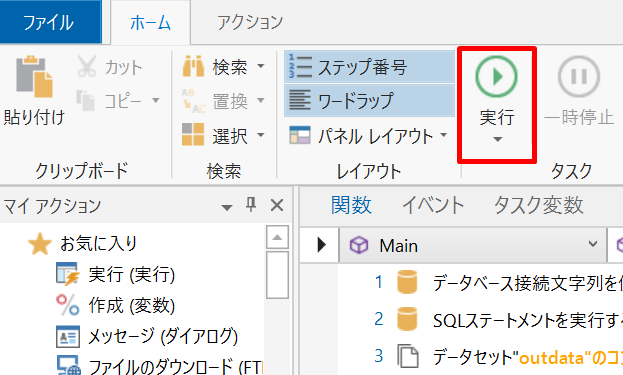Click the FTP download monitor icon
The width and height of the screenshot is (623, 375).
[x=68, y=365]
